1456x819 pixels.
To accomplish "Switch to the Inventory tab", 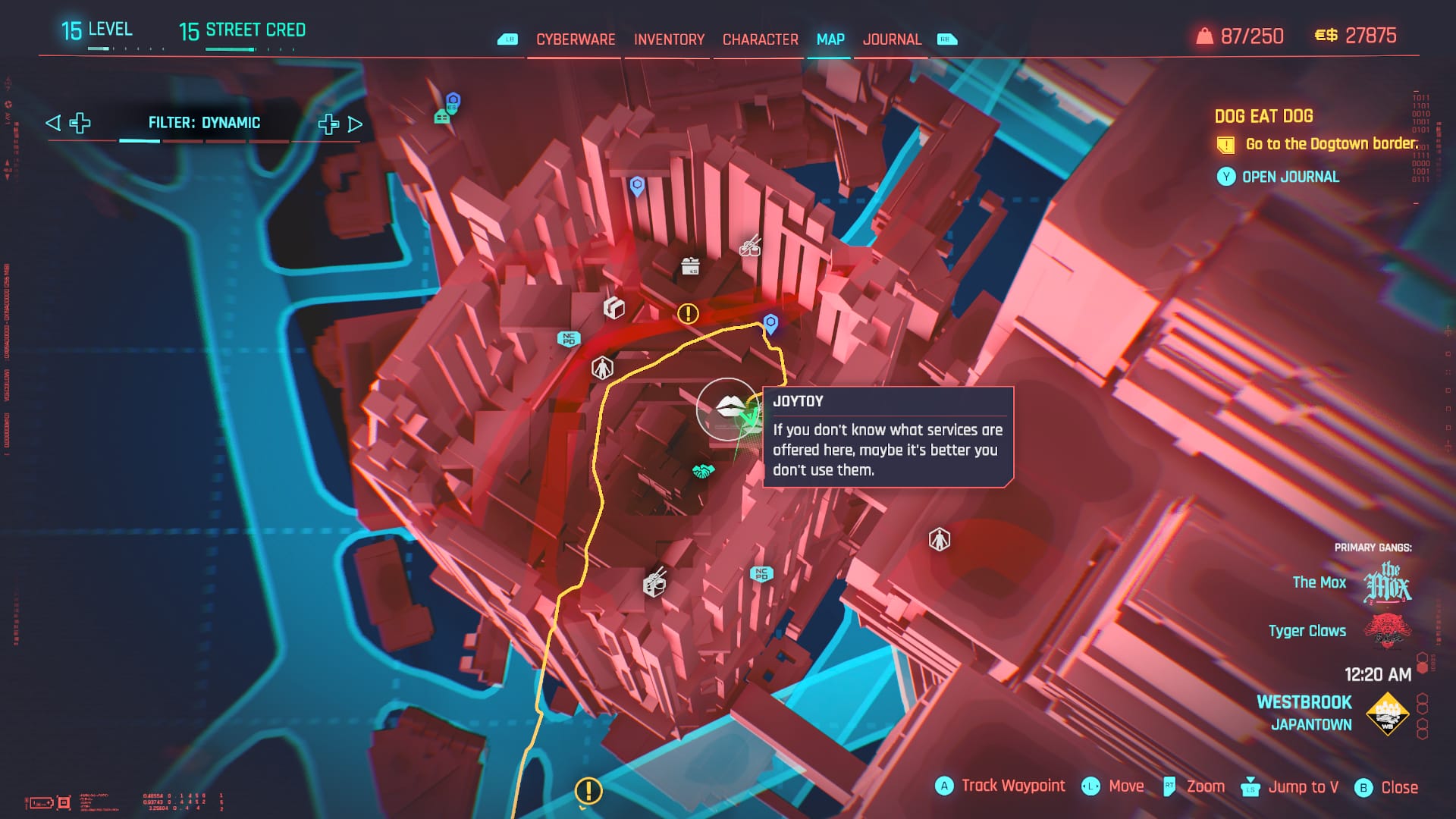I will 668,39.
